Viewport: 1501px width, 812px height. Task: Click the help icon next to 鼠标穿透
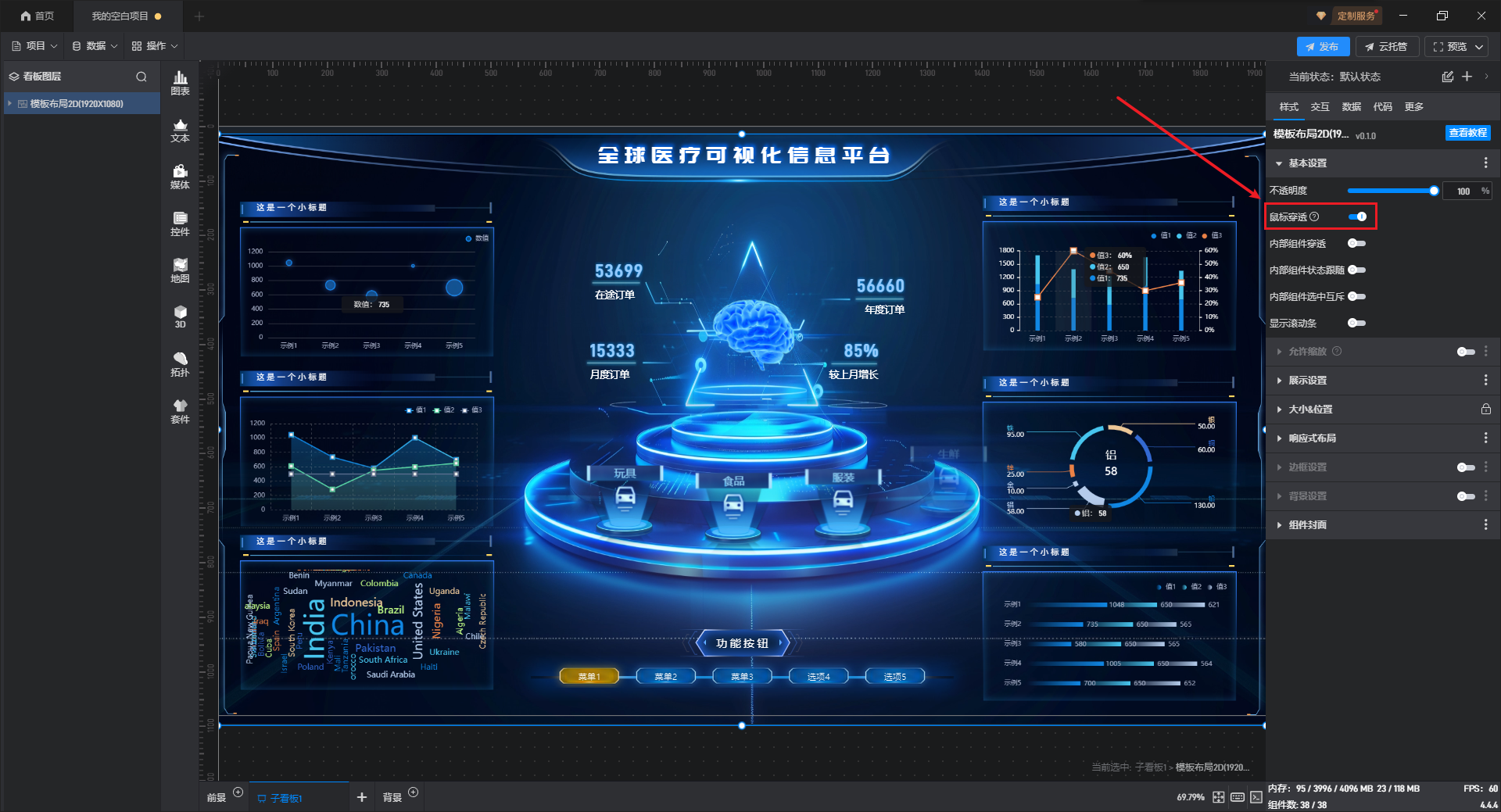pos(1314,216)
